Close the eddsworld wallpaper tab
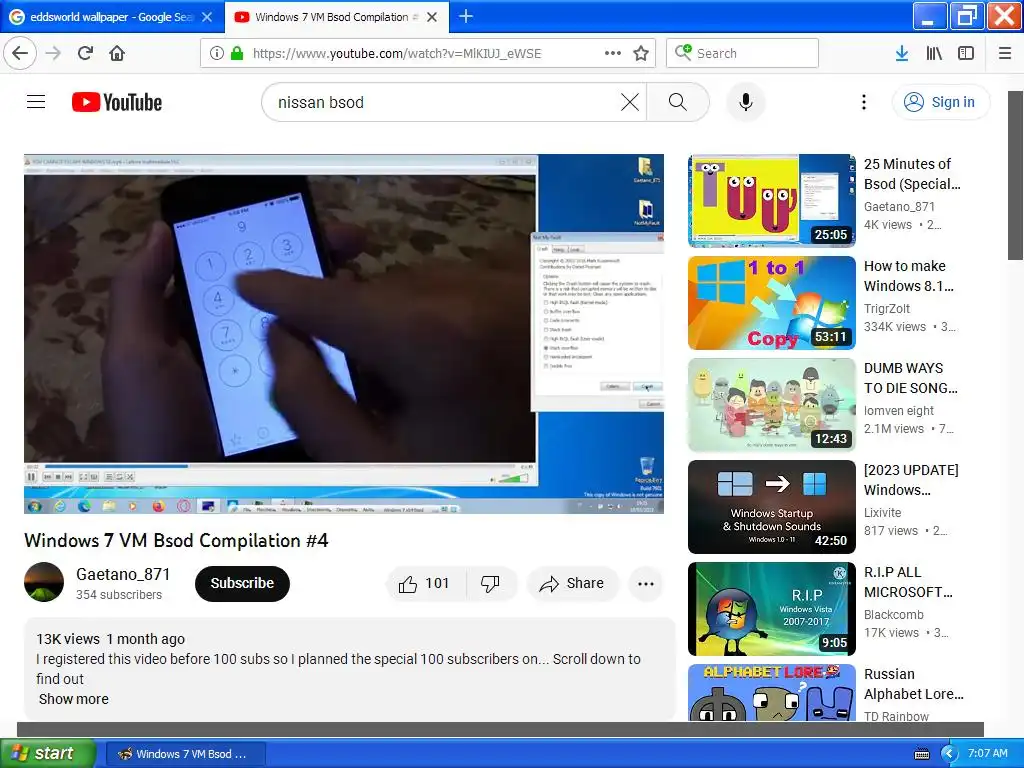Viewport: 1024px width, 768px height. [x=206, y=17]
